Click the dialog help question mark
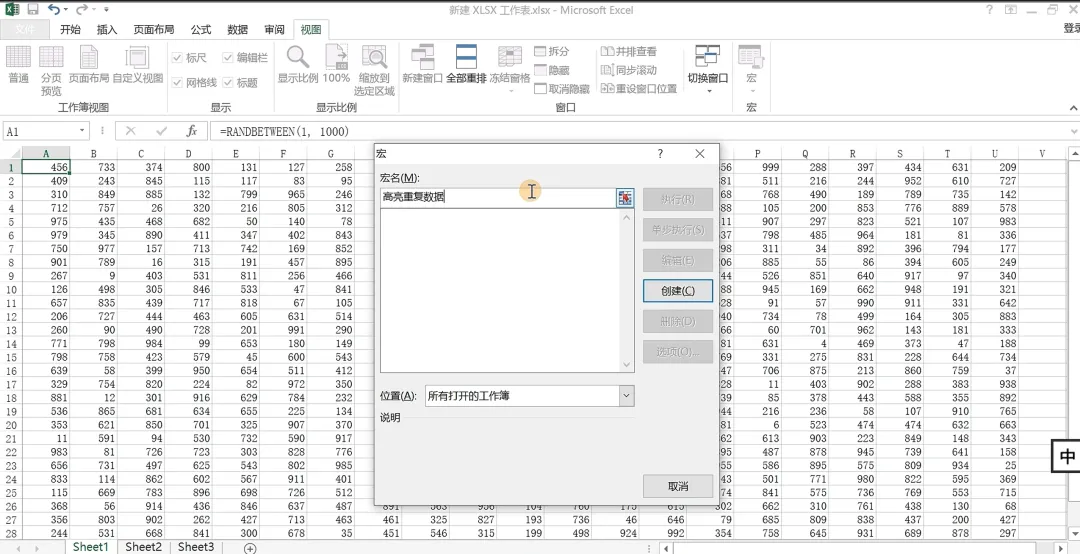This screenshot has height=554, width=1080. tap(660, 154)
